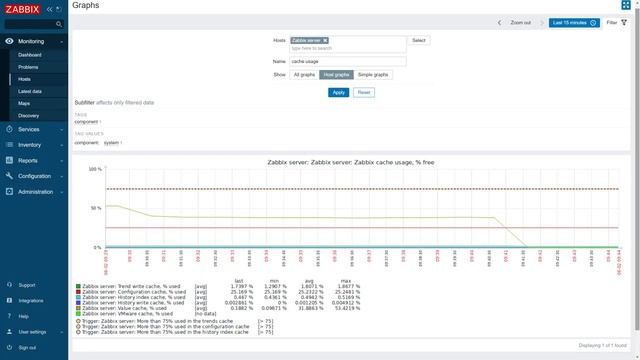Click the clock icon in time selector
This screenshot has height=360, width=640.
pyautogui.click(x=593, y=23)
